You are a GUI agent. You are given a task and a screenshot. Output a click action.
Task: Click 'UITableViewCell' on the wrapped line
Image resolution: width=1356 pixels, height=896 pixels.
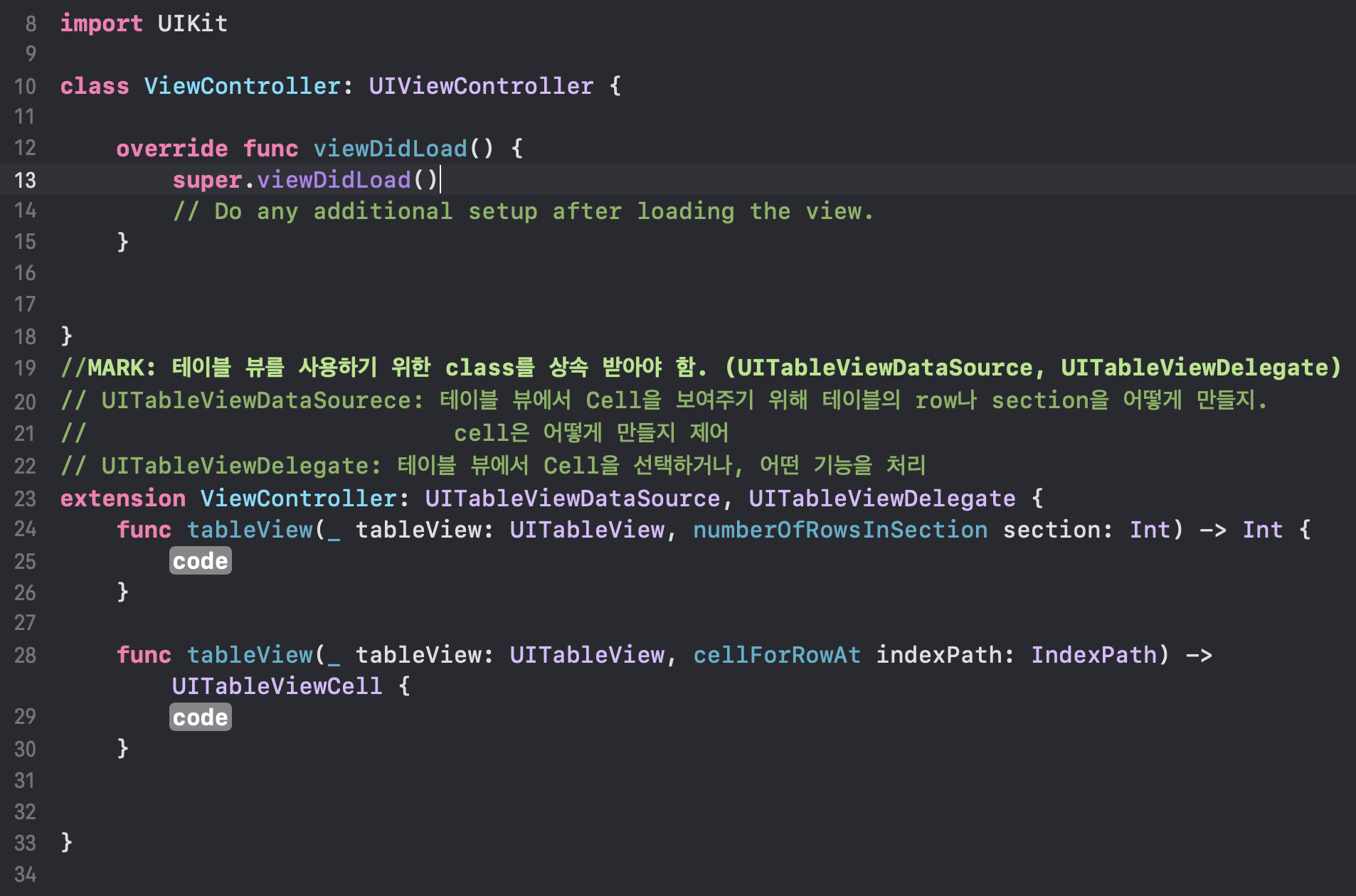coord(277,686)
